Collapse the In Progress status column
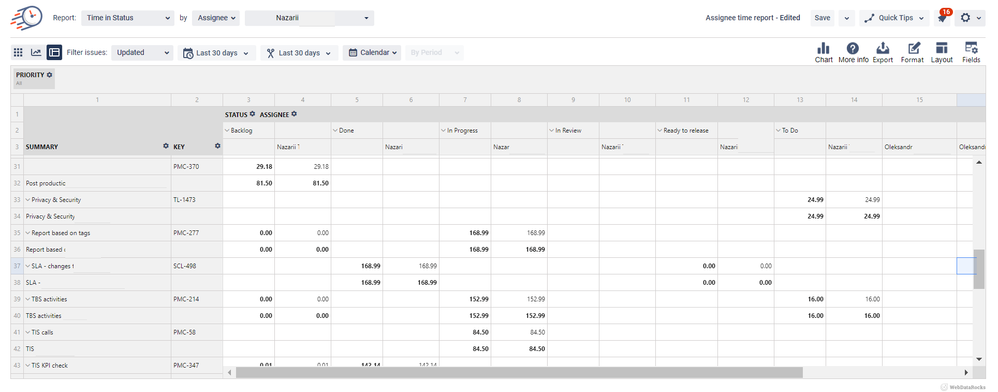The height and width of the screenshot is (392, 998). tap(444, 130)
